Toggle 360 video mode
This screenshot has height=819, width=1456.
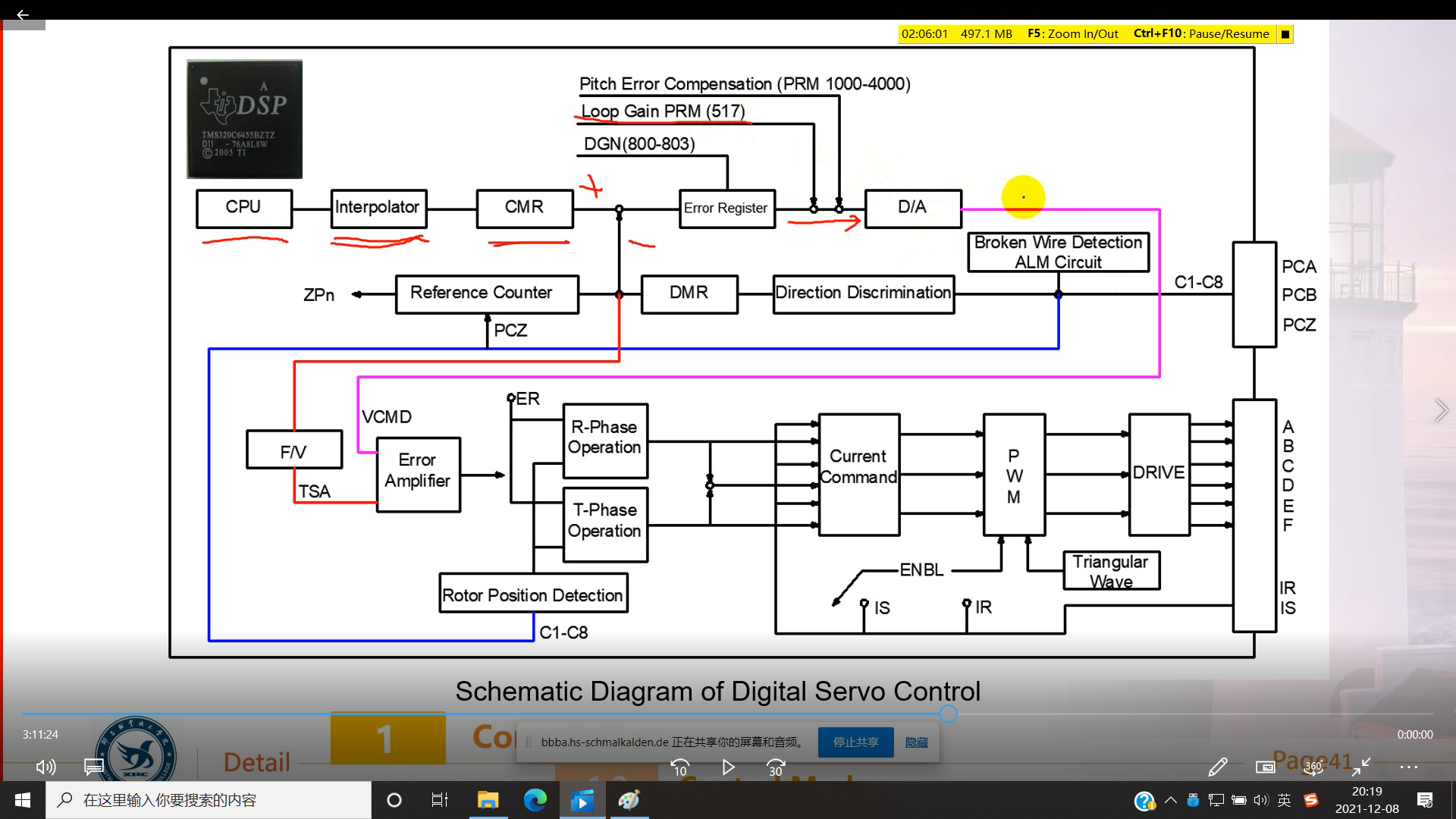(x=1313, y=767)
